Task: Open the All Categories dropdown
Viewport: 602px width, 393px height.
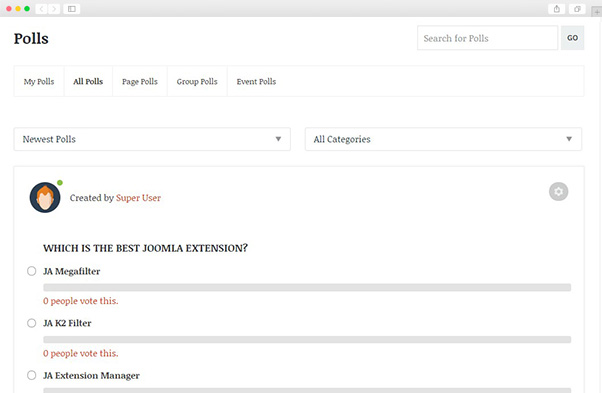Action: pos(443,139)
